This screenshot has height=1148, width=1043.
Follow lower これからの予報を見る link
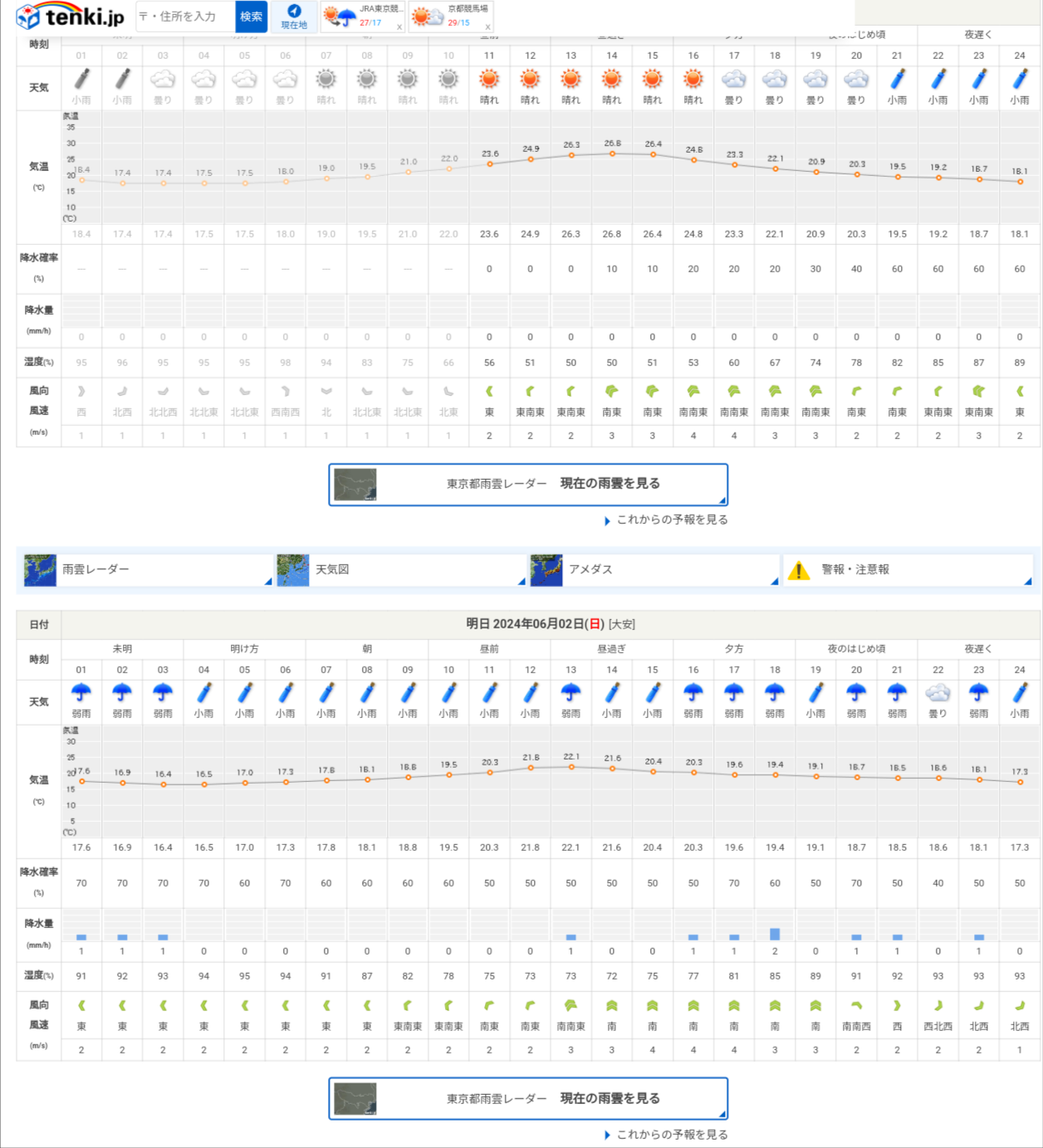[x=671, y=1135]
